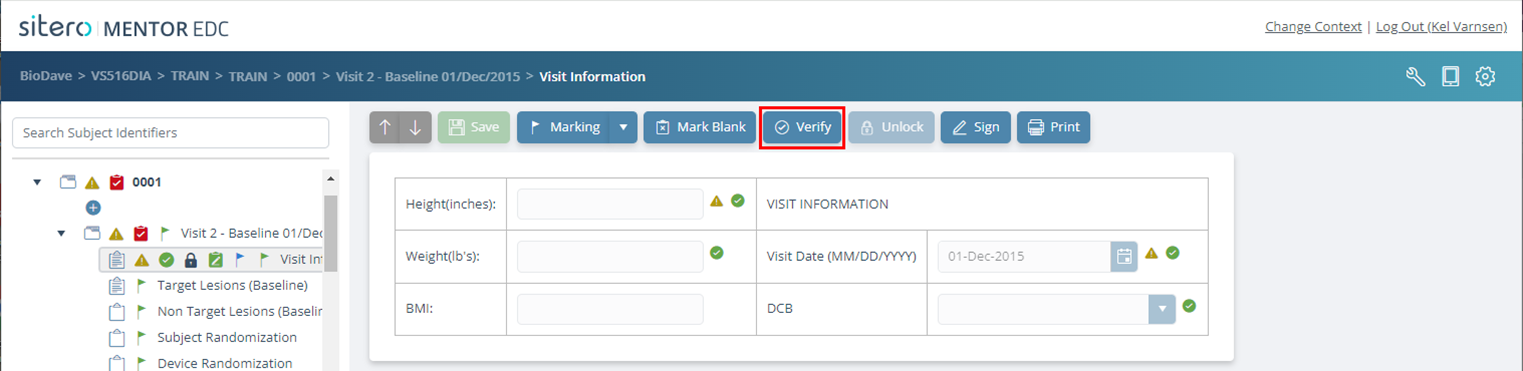Click 0001 in the breadcrumb
Screen dimensions: 1523x371
[301, 76]
